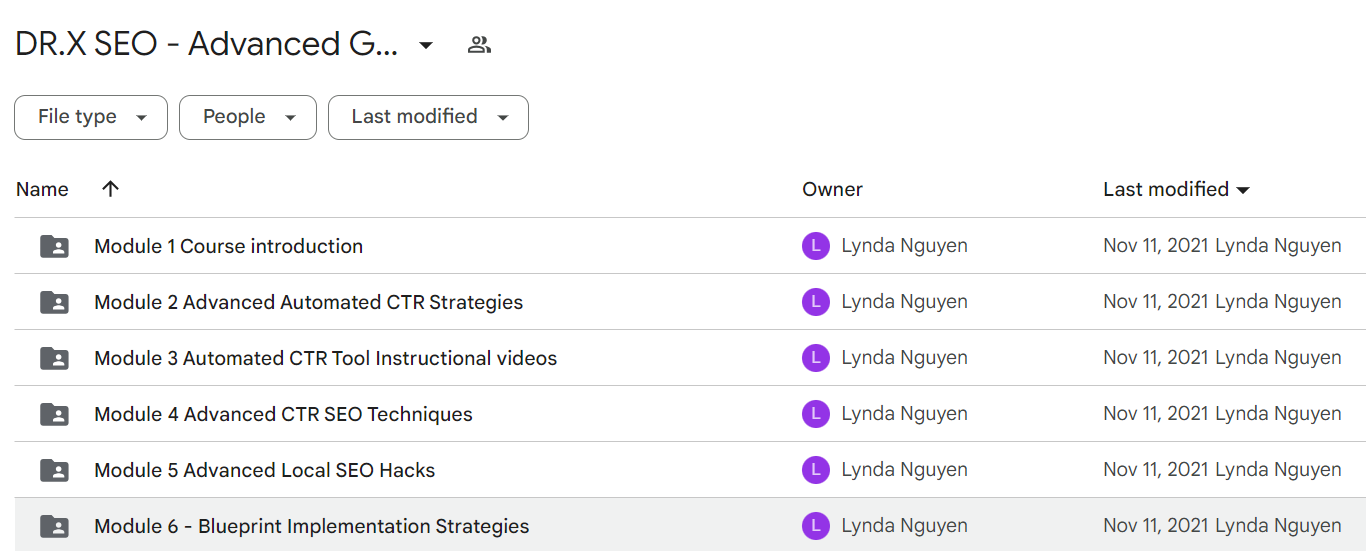Click the Module 2 shared folder icon
1366x551 pixels.
pyautogui.click(x=55, y=302)
